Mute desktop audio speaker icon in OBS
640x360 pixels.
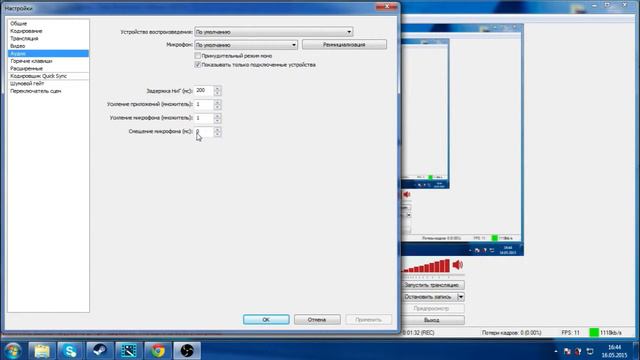(x=458, y=265)
